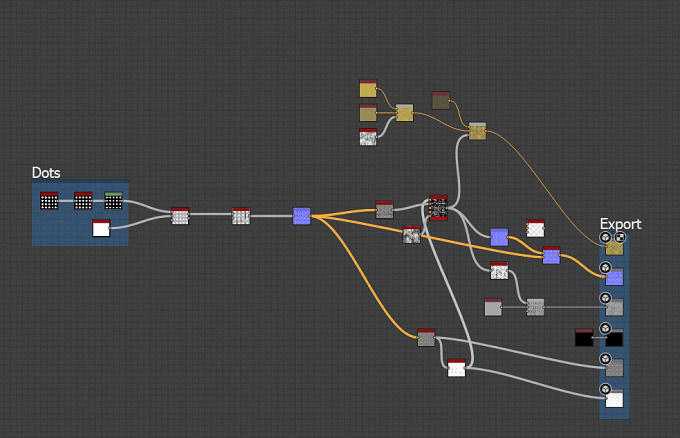Image resolution: width=680 pixels, height=438 pixels.
Task: Click 3D view badge on yellow output node
Action: tap(605, 237)
